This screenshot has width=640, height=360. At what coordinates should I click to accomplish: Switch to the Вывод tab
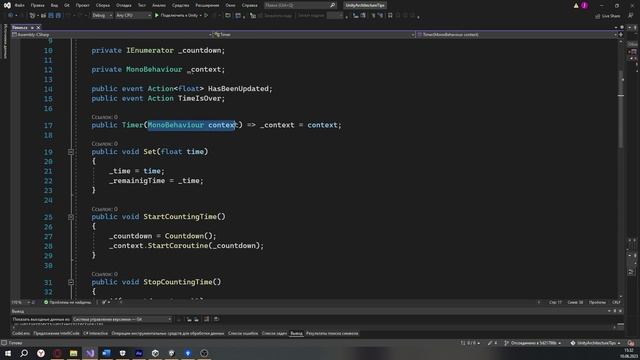296,333
